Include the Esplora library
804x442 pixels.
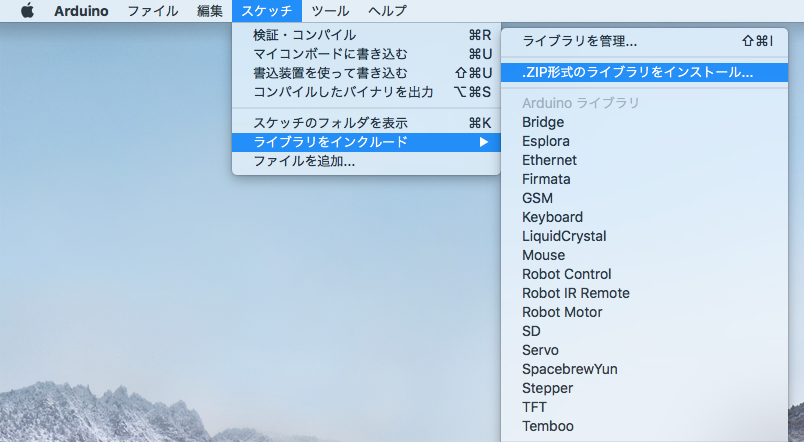(645, 141)
